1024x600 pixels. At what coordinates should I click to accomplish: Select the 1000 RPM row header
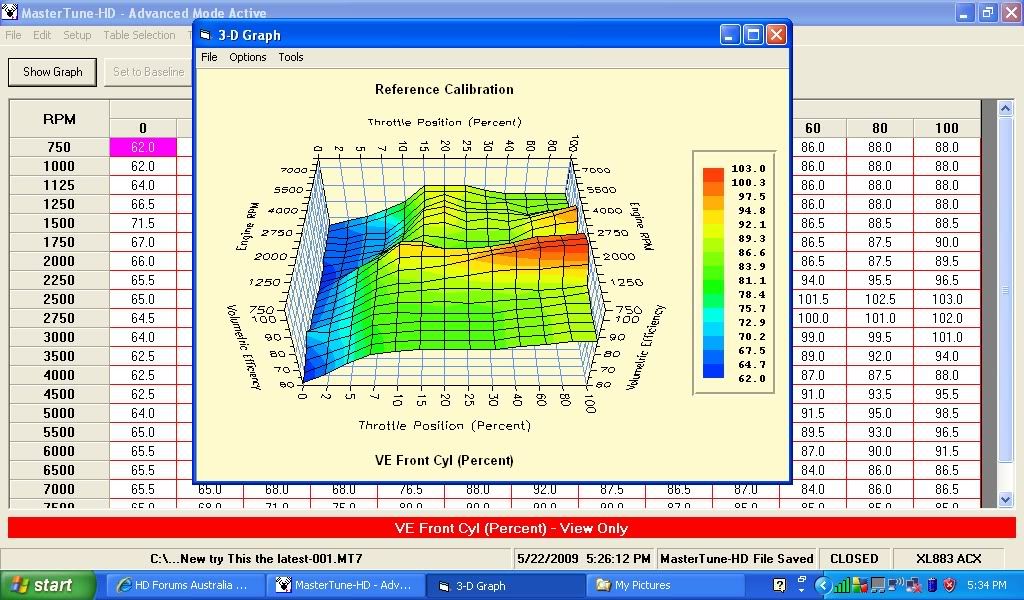click(x=59, y=166)
